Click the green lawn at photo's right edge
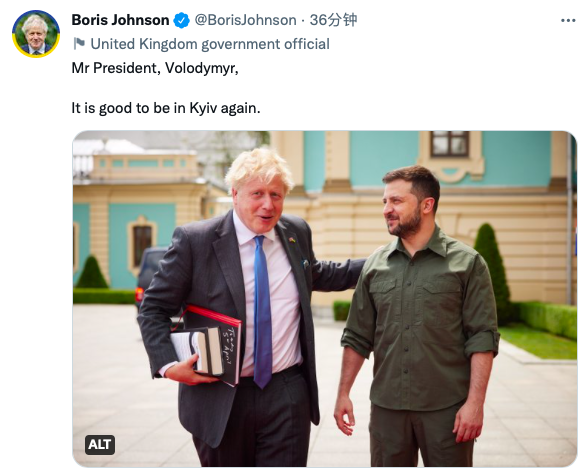 (541, 342)
